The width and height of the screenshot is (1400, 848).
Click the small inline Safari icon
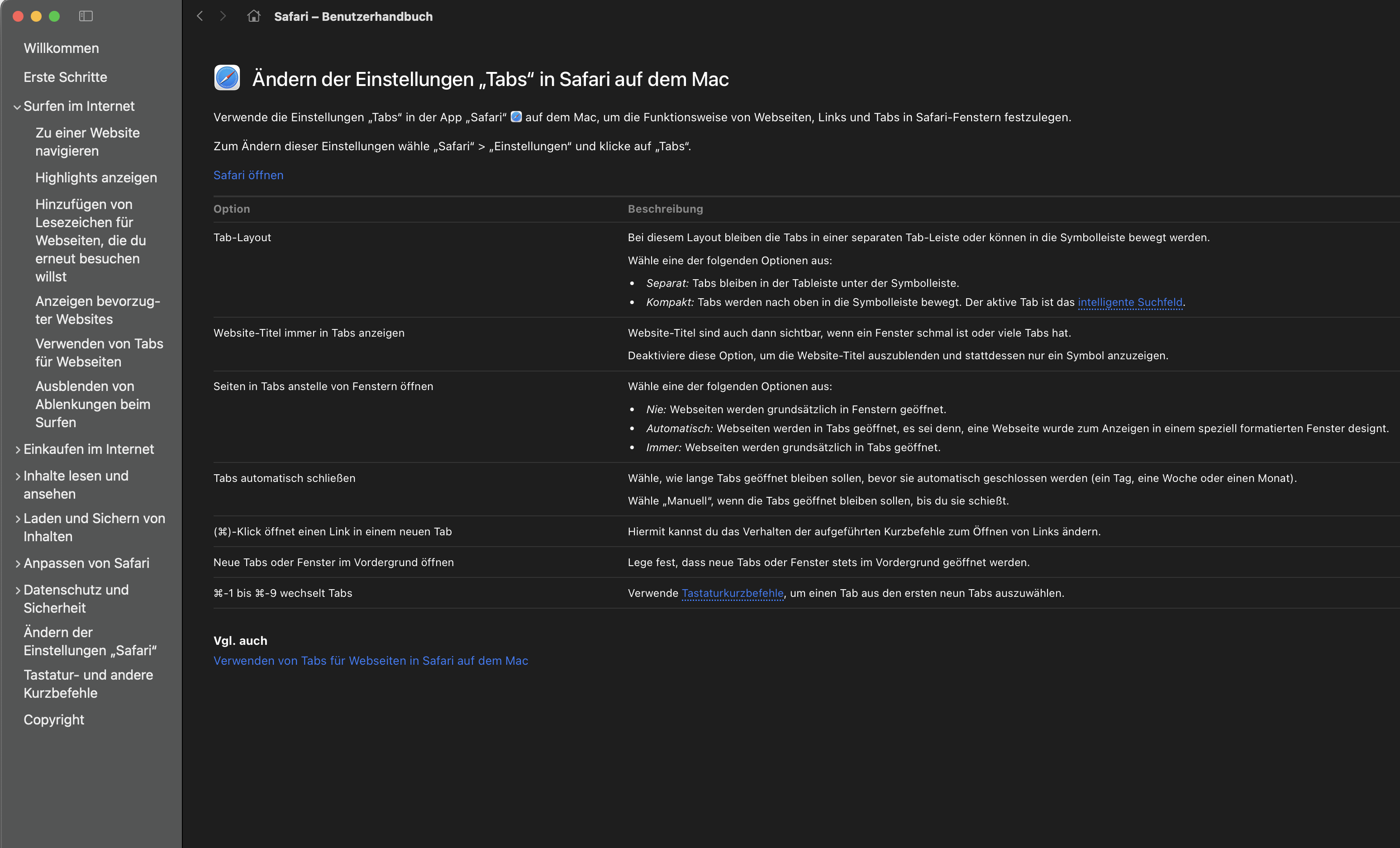tap(516, 116)
